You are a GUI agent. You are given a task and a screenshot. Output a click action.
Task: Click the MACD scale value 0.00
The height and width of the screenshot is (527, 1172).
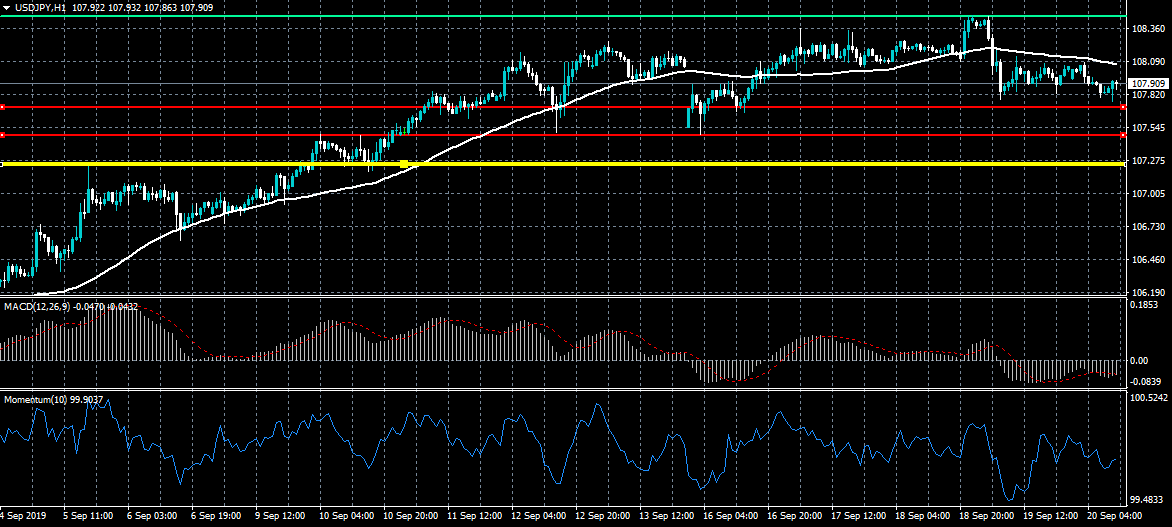point(1138,360)
